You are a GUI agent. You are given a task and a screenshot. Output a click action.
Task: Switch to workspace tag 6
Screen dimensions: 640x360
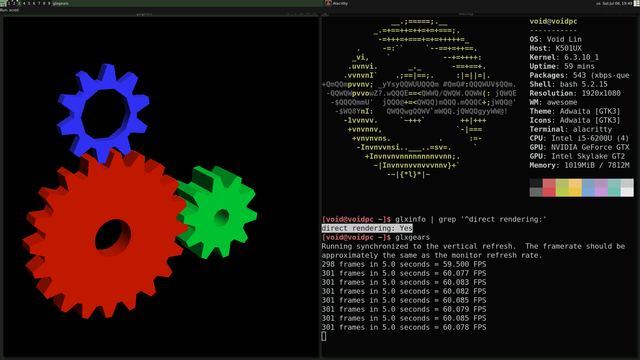click(34, 3)
